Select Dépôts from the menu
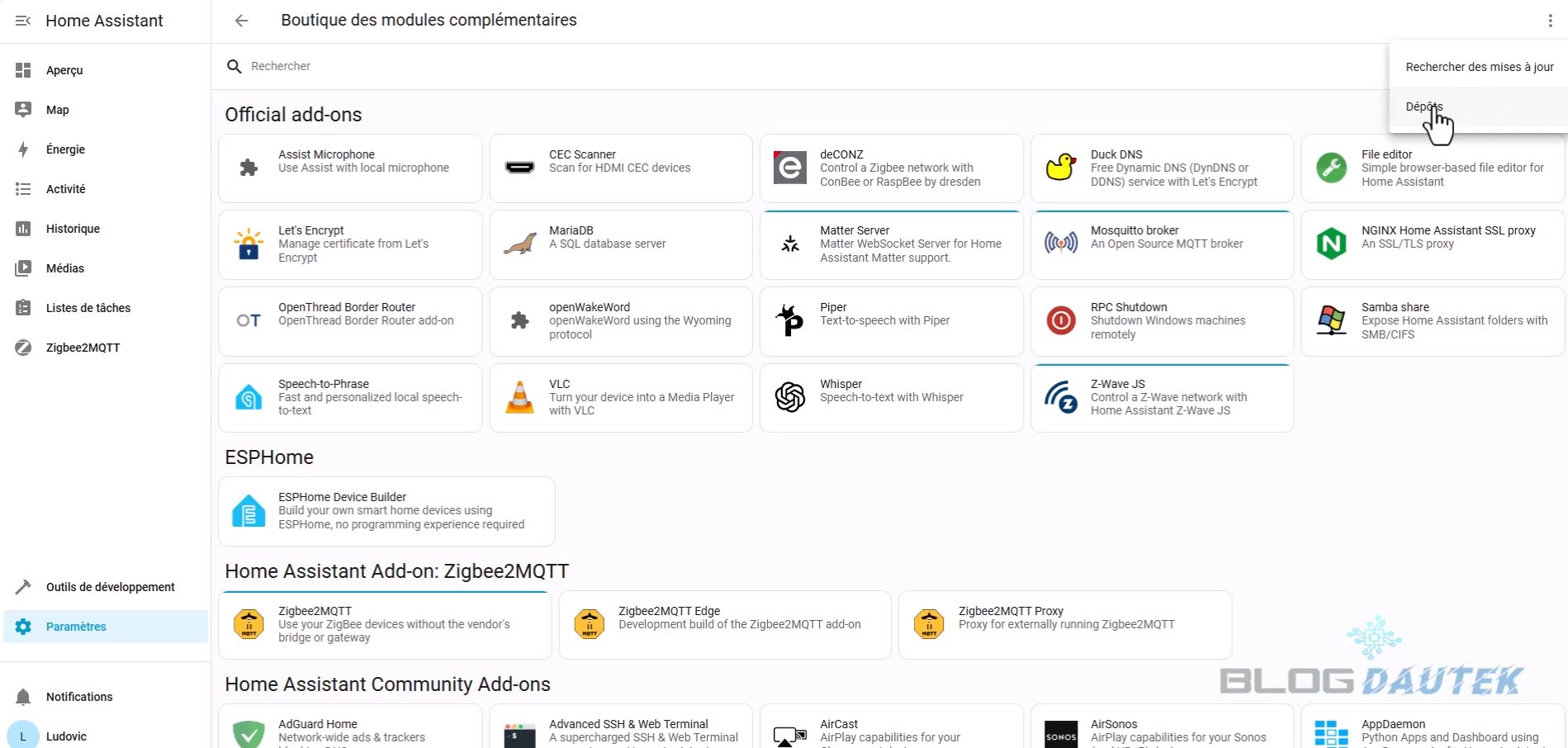Screen dimensions: 1568x748 [x=1424, y=107]
